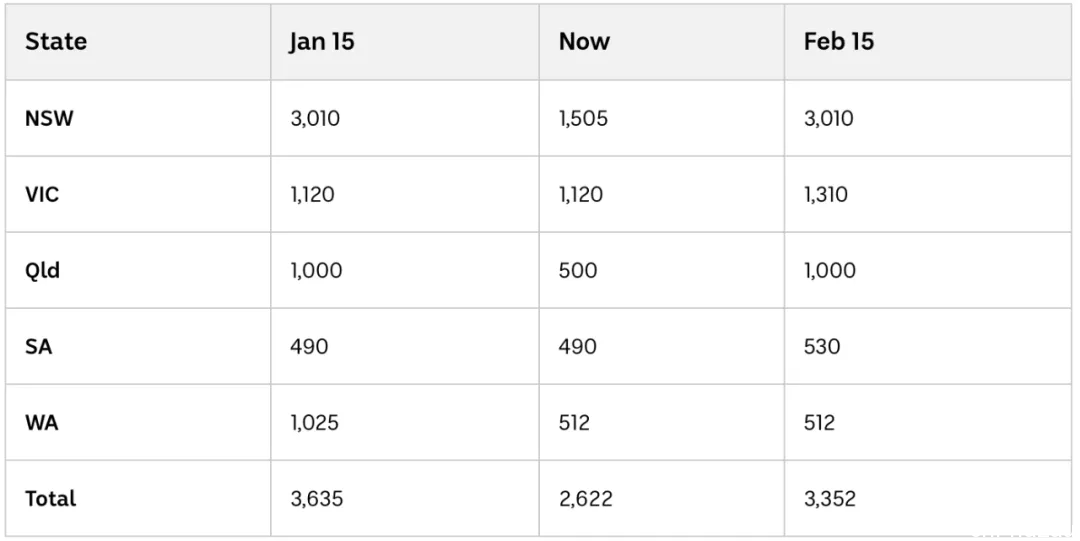The height and width of the screenshot is (541, 1080).
Task: Click the State column header
Action: coord(56,41)
